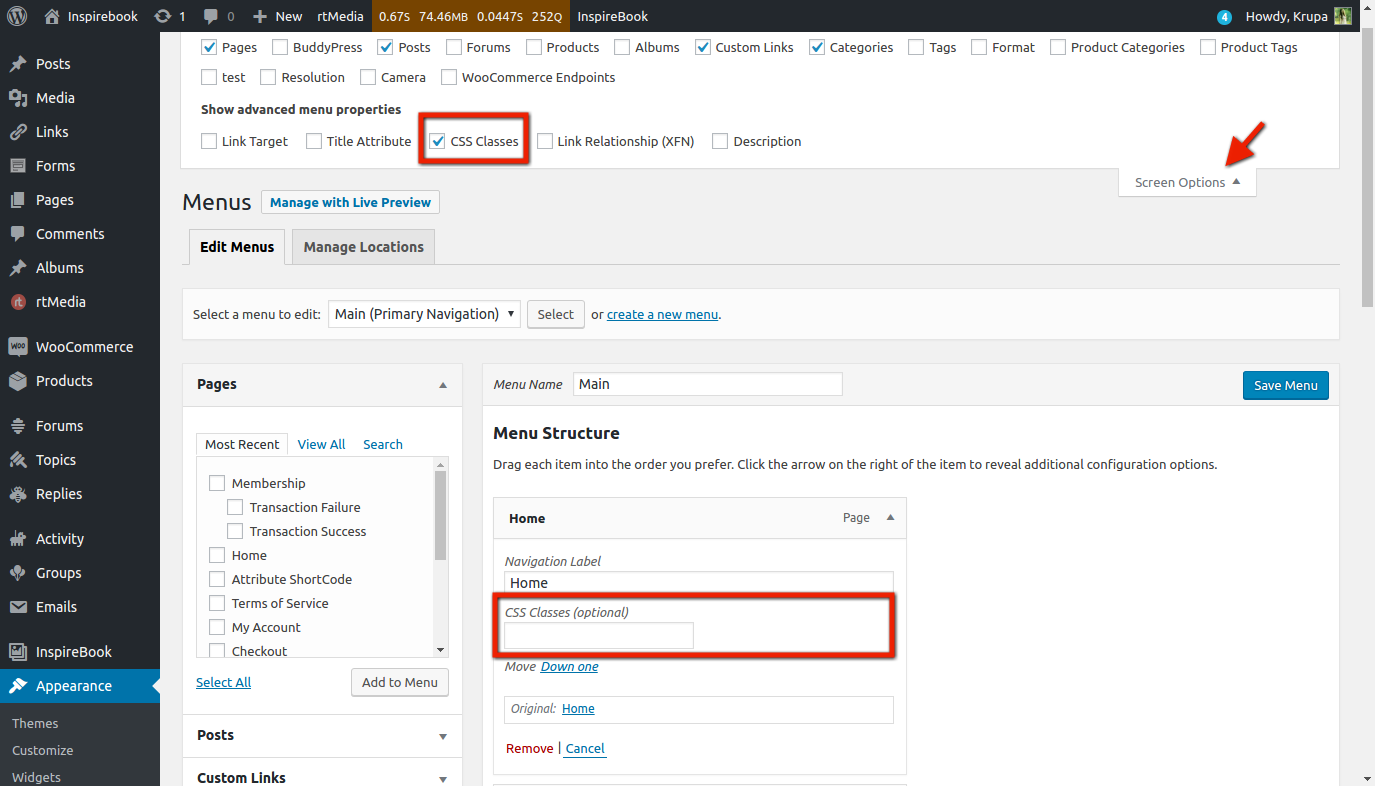Click the WordPress logo icon in admin bar

[19, 16]
